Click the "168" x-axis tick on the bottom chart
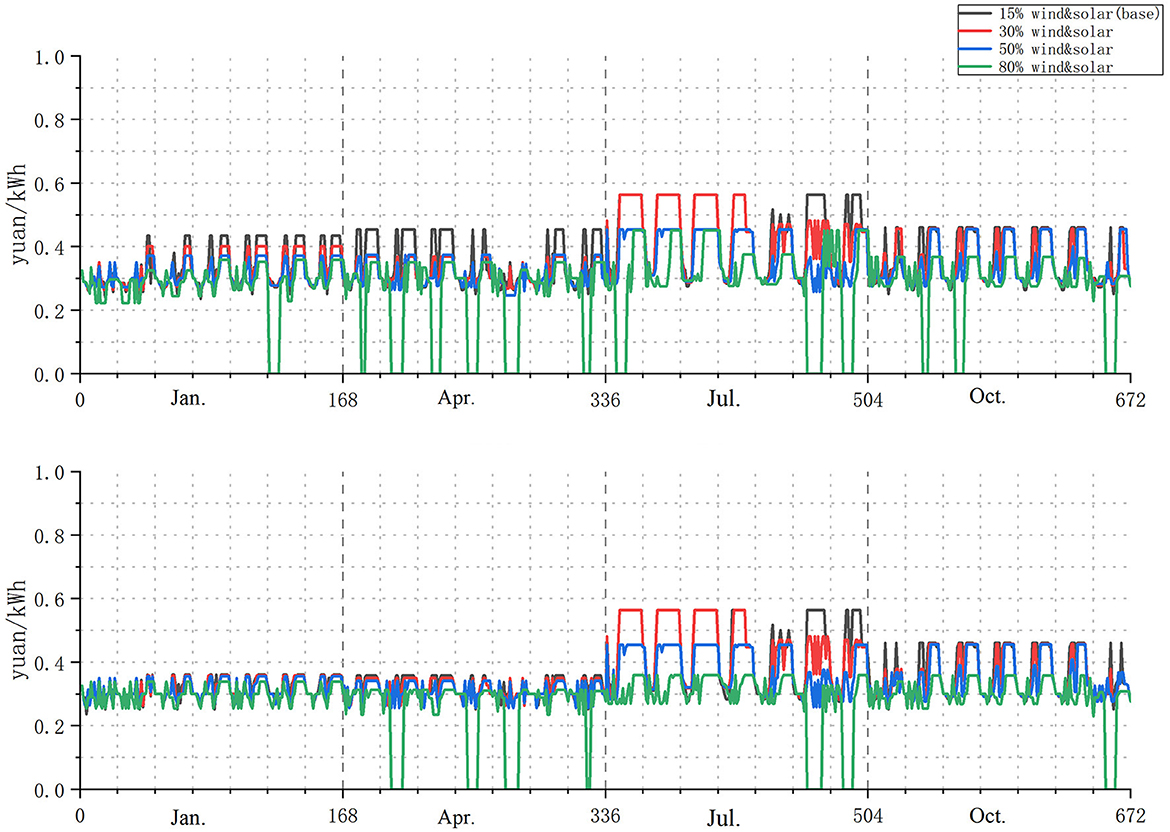Viewport: 1170px width, 832px height. coord(342,816)
